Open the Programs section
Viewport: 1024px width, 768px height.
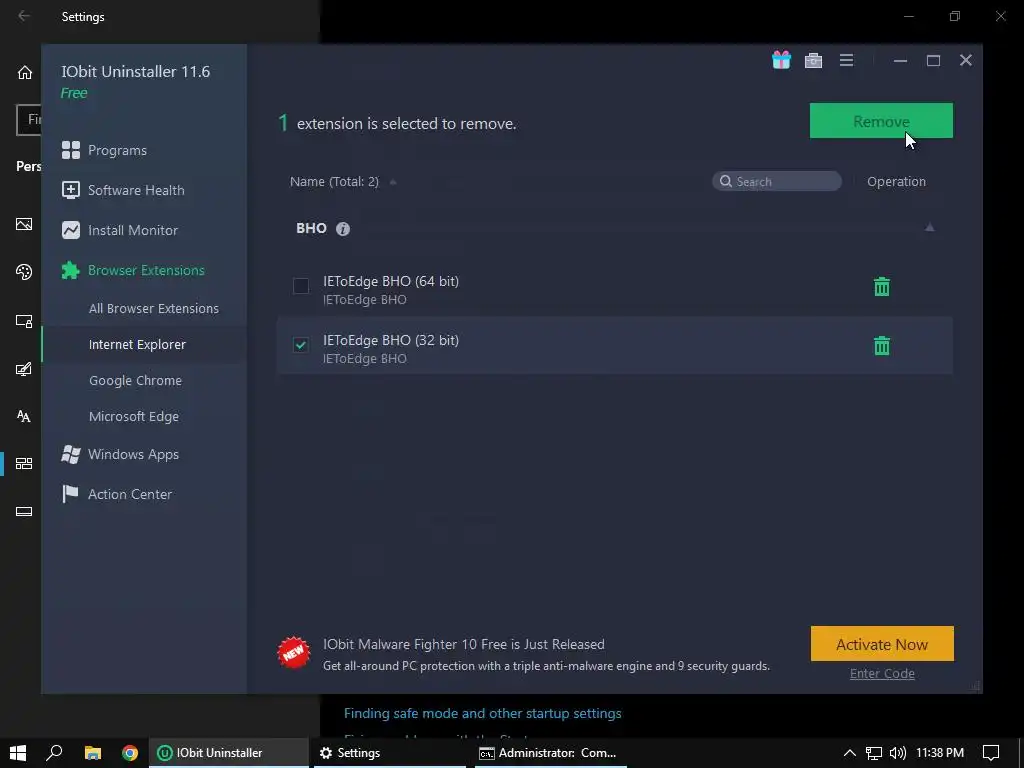[104, 150]
